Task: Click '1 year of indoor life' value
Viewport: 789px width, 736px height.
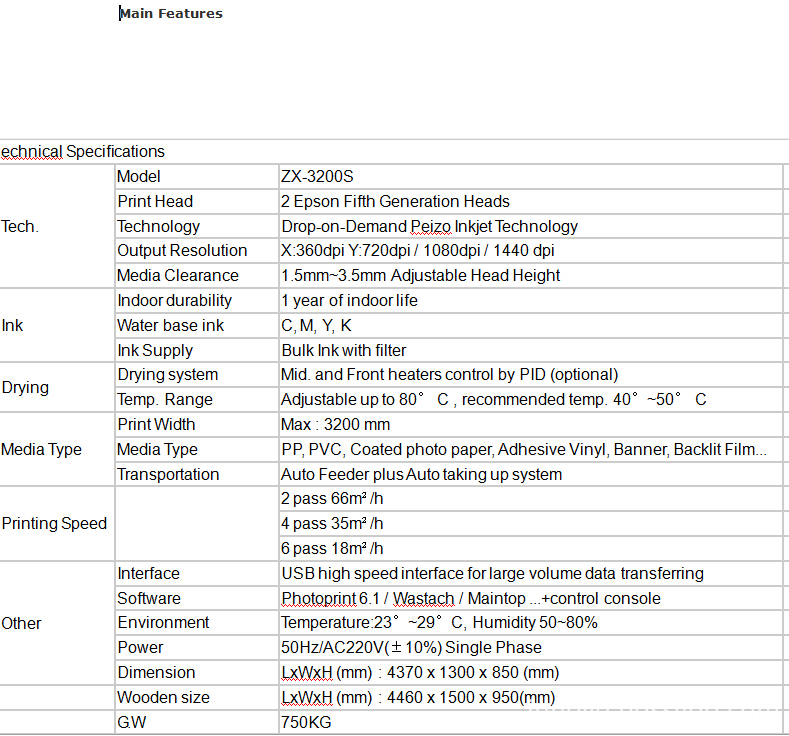Action: click(x=349, y=300)
